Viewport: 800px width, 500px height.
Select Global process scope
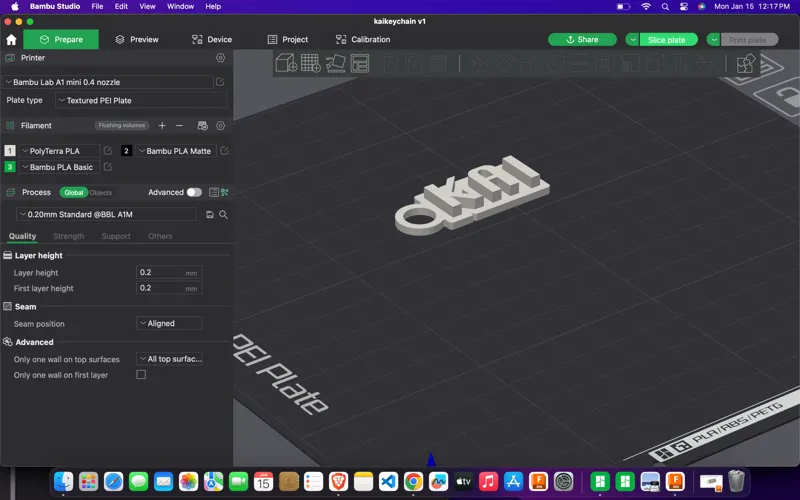point(73,192)
